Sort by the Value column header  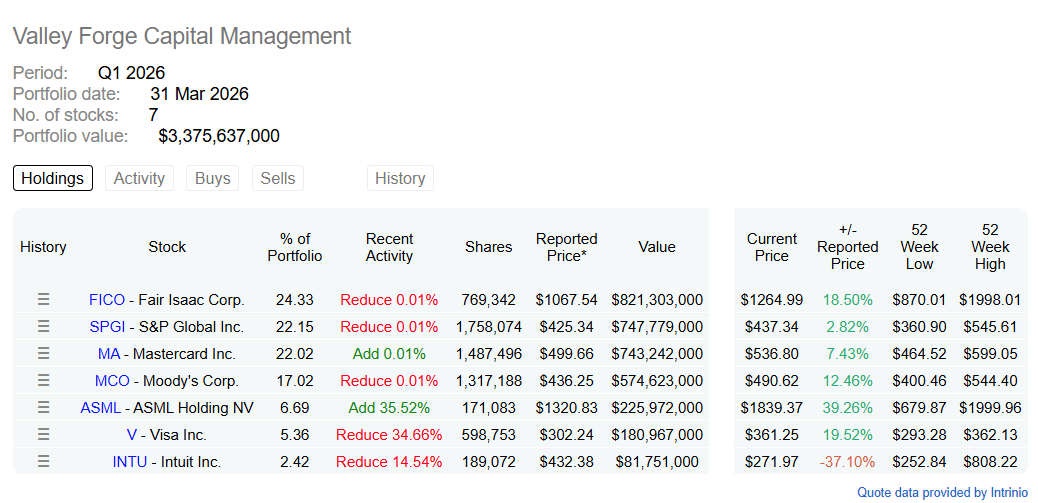click(x=657, y=247)
